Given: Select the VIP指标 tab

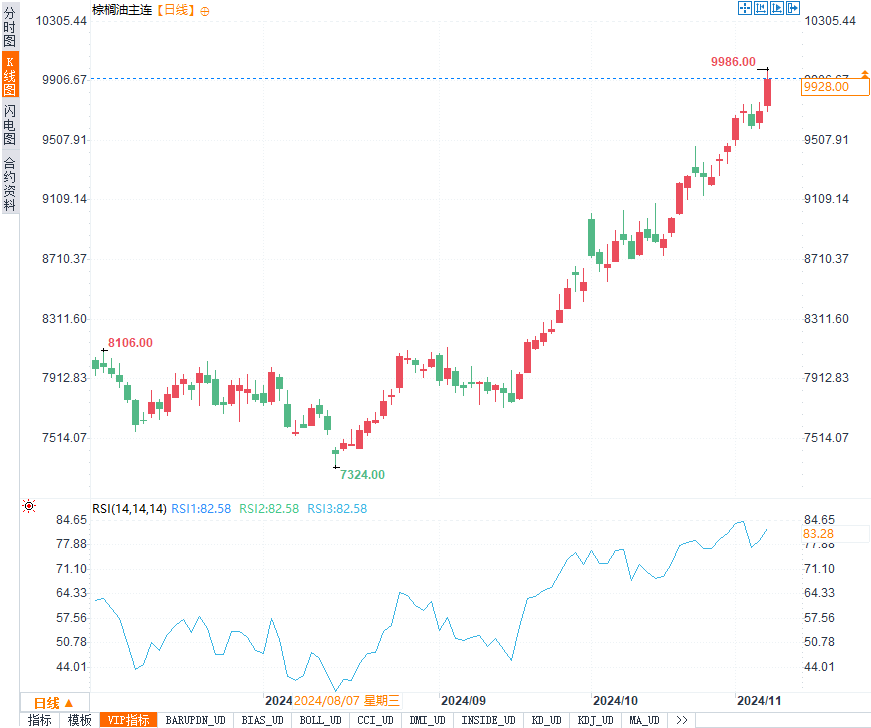Looking at the screenshot, I should [129, 720].
